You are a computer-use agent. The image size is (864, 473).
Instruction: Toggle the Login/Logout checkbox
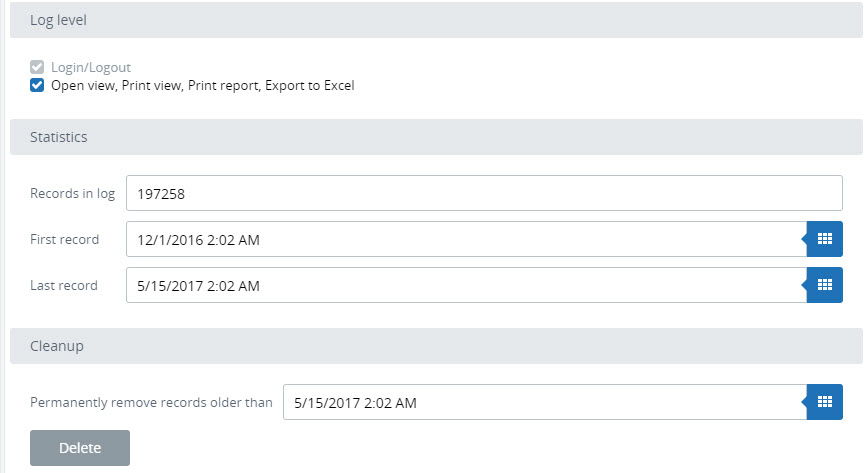37,68
